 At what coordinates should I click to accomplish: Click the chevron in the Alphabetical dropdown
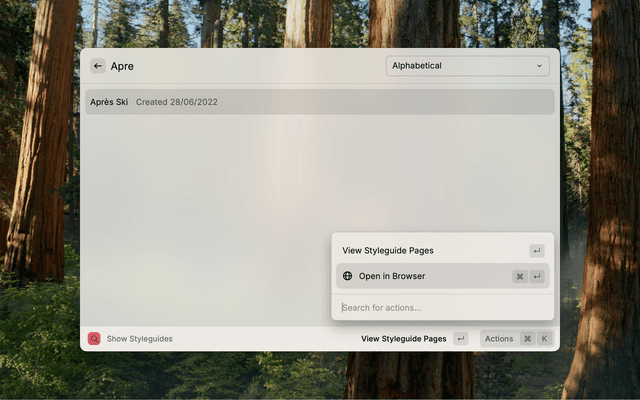tap(540, 66)
